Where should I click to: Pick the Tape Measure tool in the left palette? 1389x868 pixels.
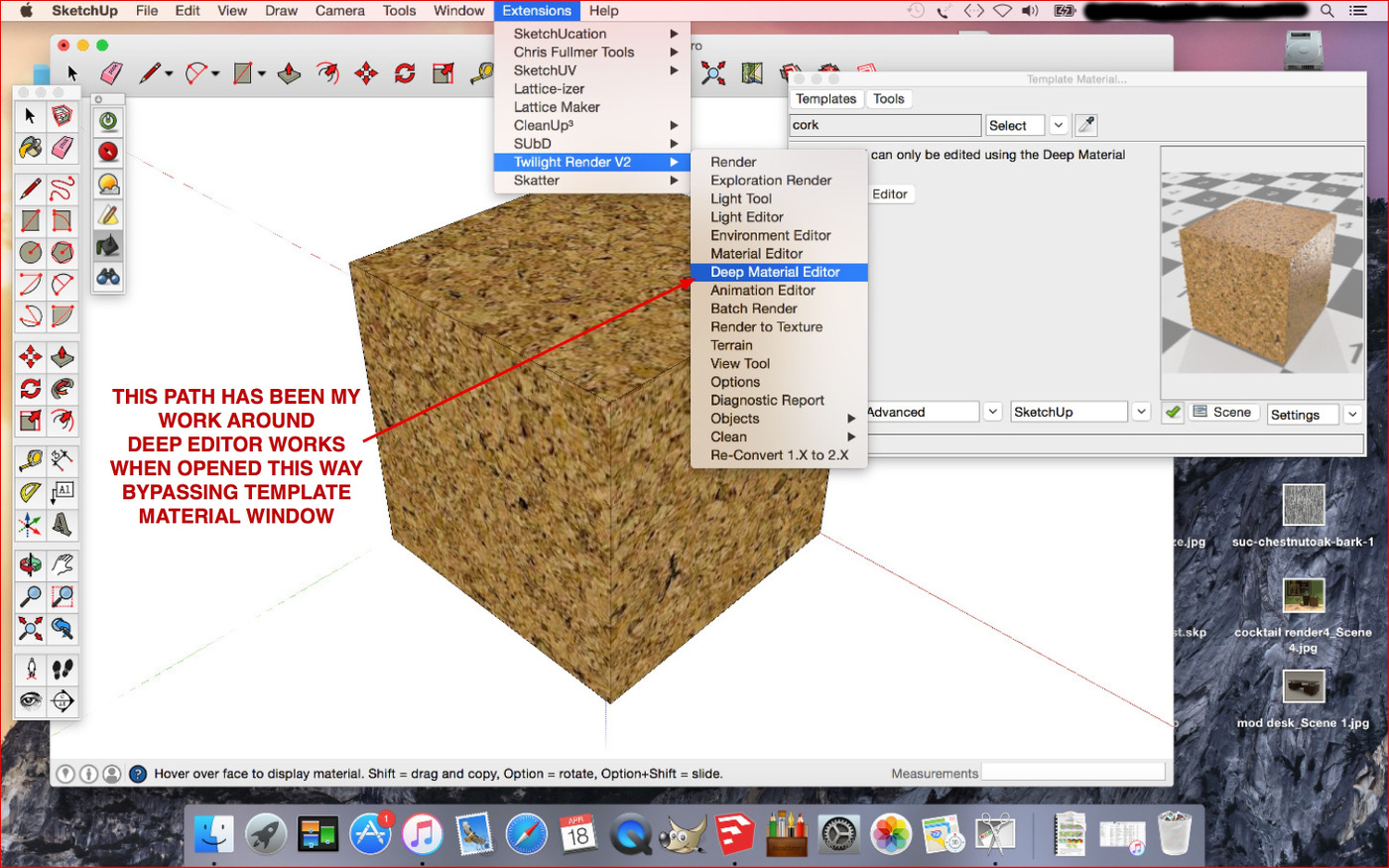point(31,460)
